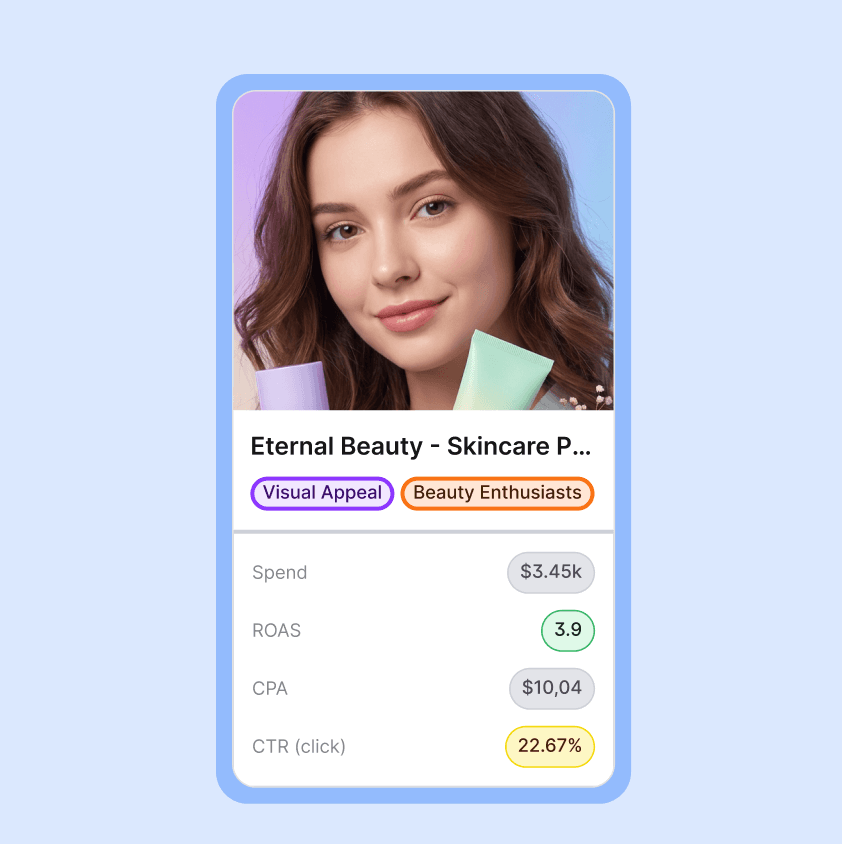The height and width of the screenshot is (844, 842).
Task: Click the divider line above the metrics
Action: (423, 532)
